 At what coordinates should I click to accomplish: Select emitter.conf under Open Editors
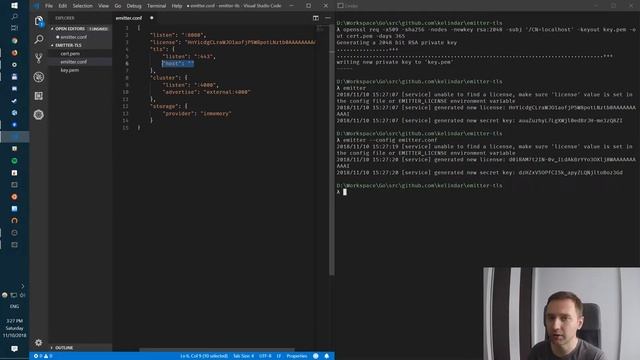[x=73, y=37]
